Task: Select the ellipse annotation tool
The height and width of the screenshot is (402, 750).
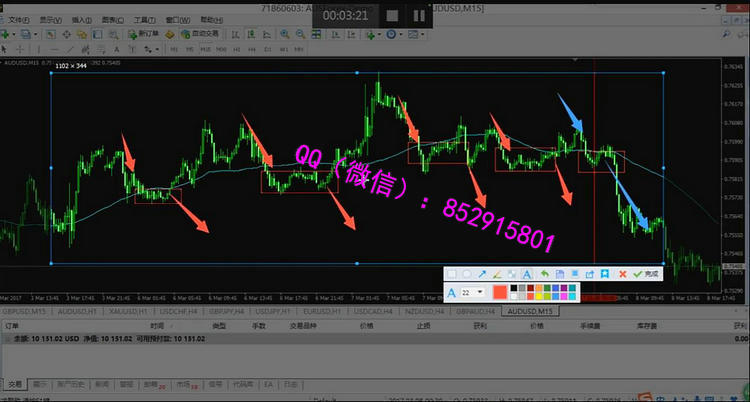Action: [x=466, y=273]
